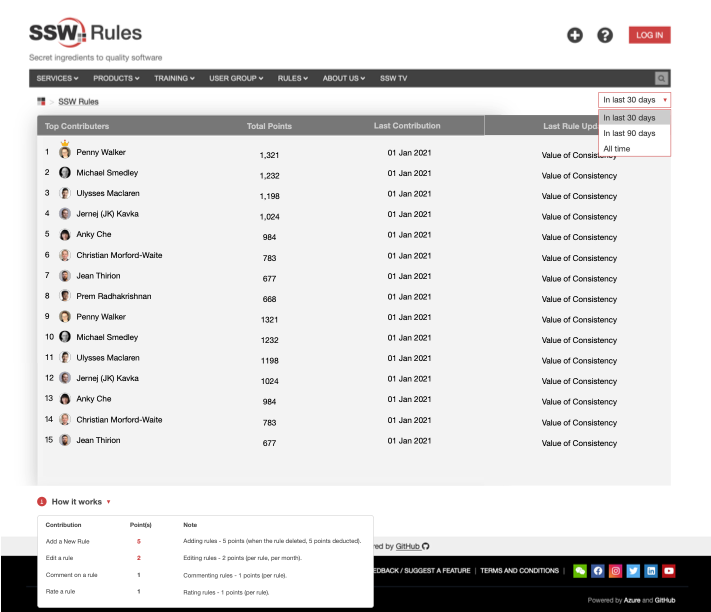Click Jernej (JK) Kavka's avatar in row 12
Image resolution: width=711 pixels, height=612 pixels.
tap(65, 378)
